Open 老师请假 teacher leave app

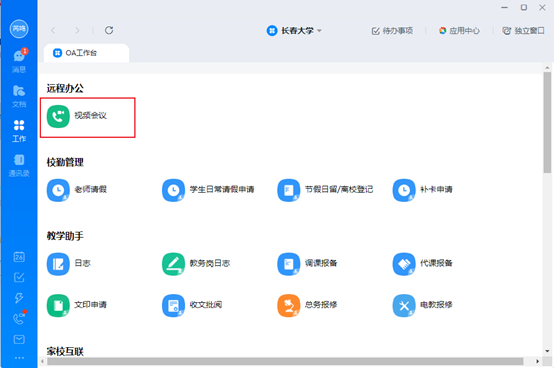pos(77,190)
